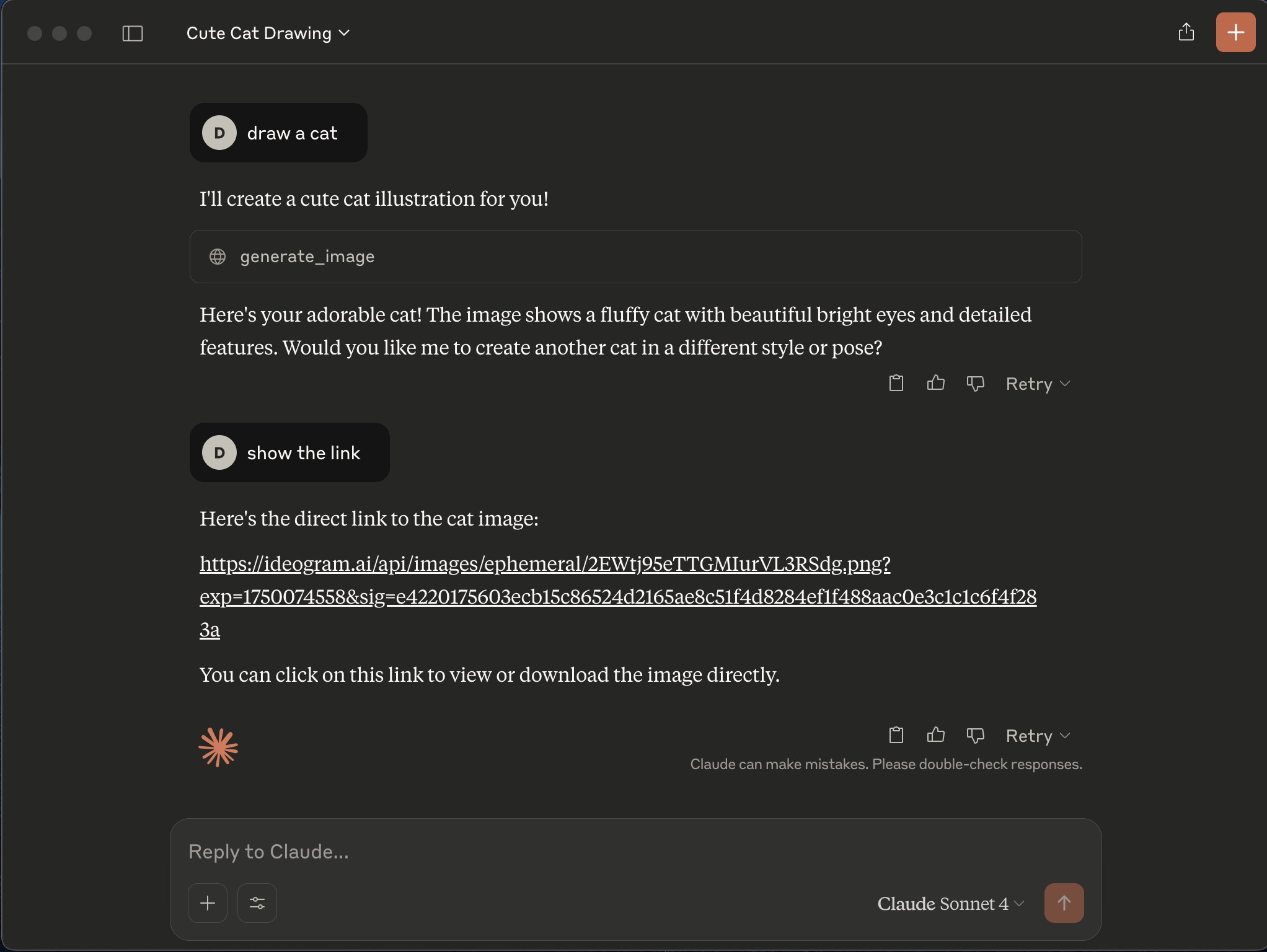Toggle the sidebar panel icon
This screenshot has height=952, width=1267.
(133, 33)
